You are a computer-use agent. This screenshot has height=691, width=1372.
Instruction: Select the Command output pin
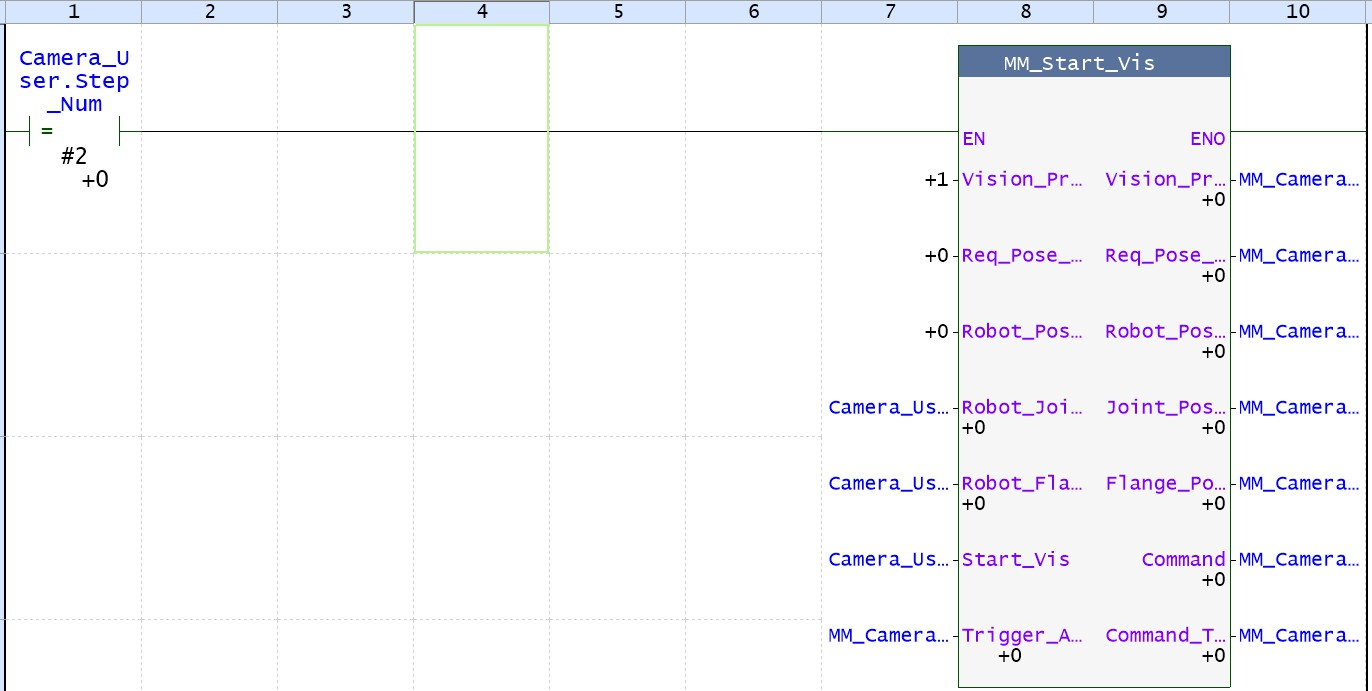click(1183, 560)
